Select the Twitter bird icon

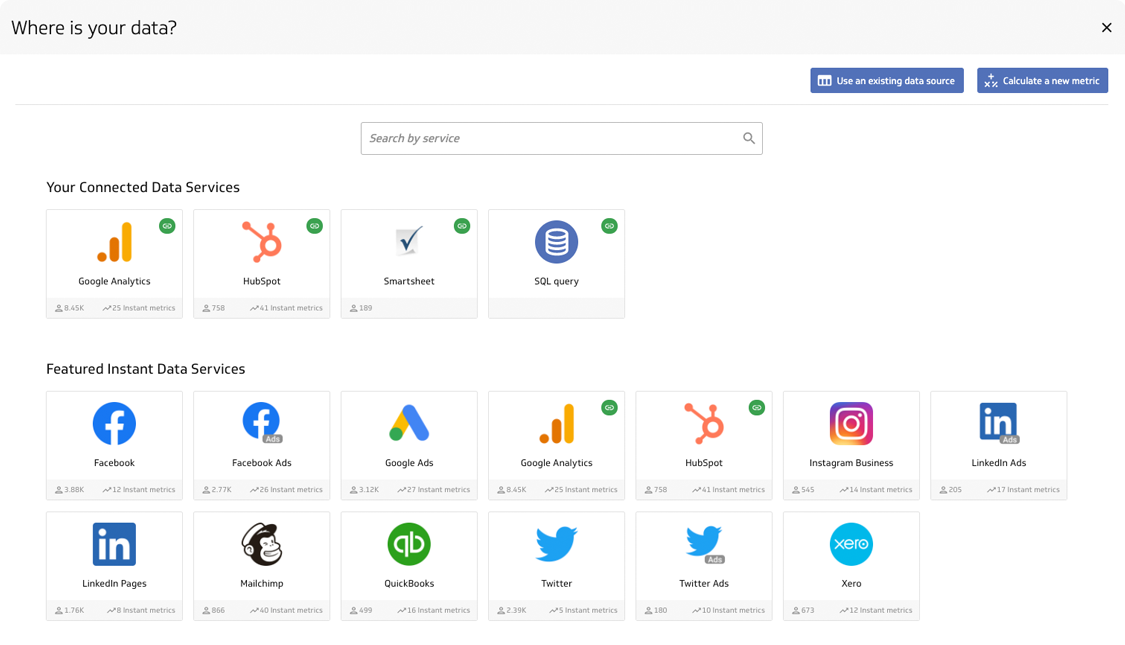click(556, 543)
